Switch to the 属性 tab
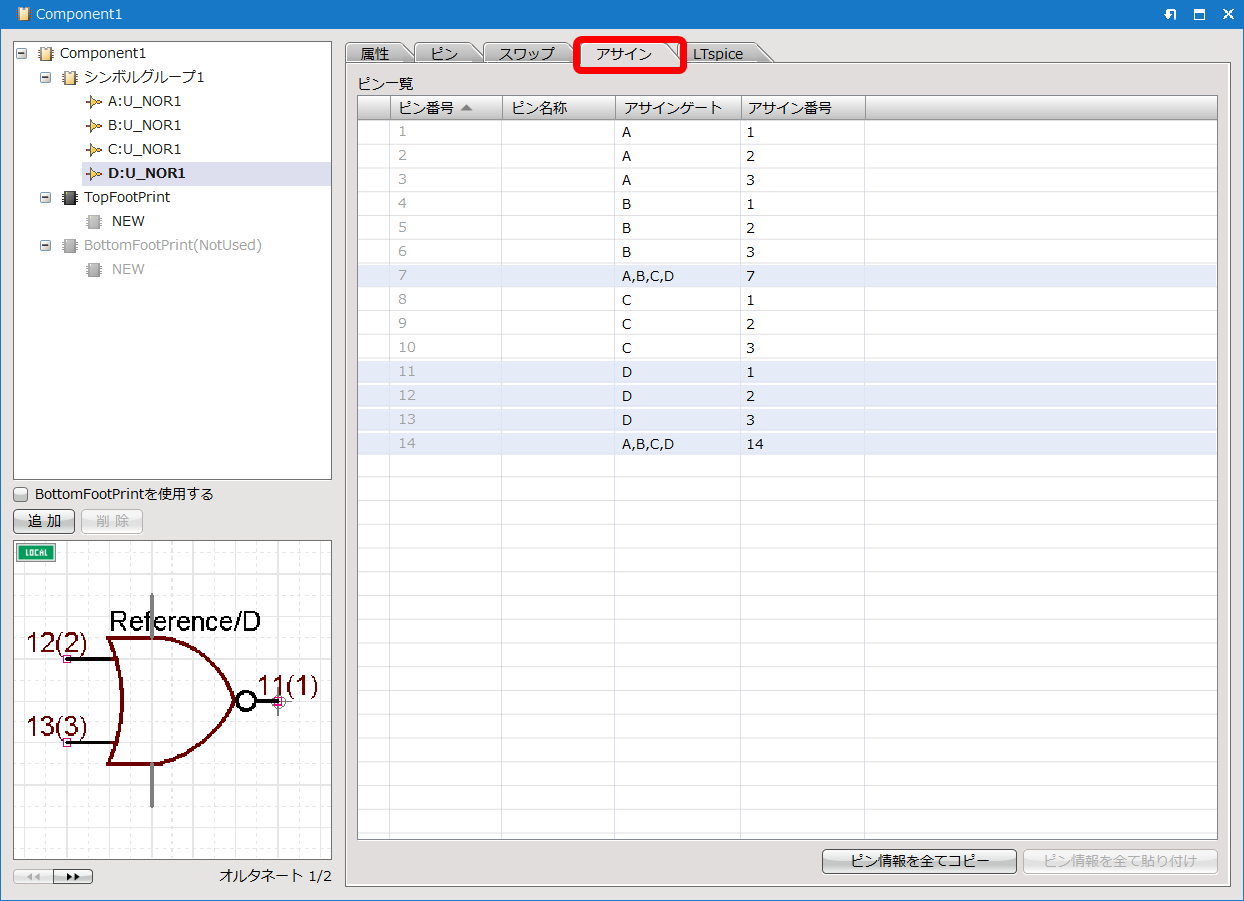Image resolution: width=1244 pixels, height=901 pixels. coord(375,54)
